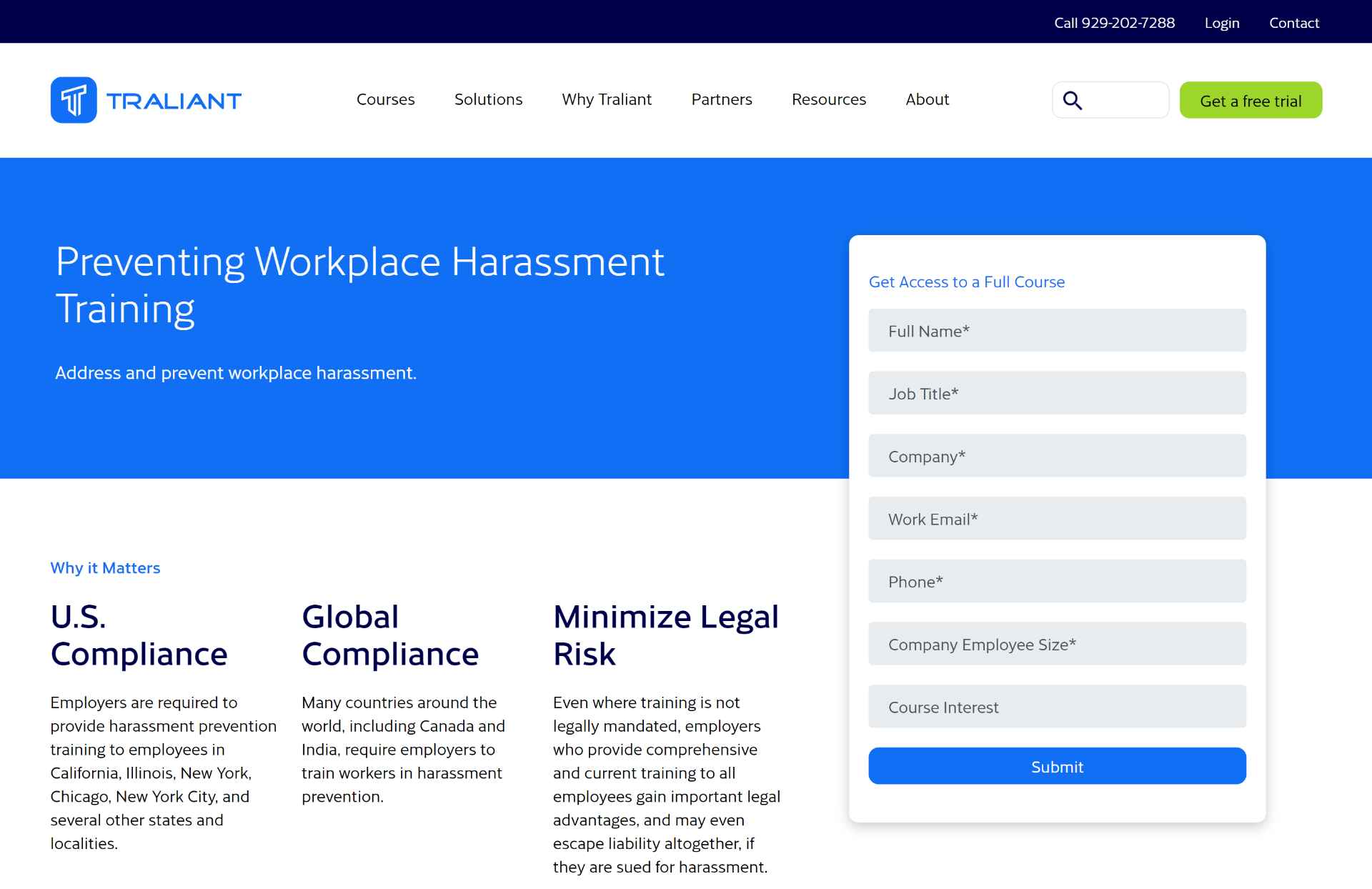Focus the Full Name input field
The width and height of the screenshot is (1372, 889).
click(1057, 331)
